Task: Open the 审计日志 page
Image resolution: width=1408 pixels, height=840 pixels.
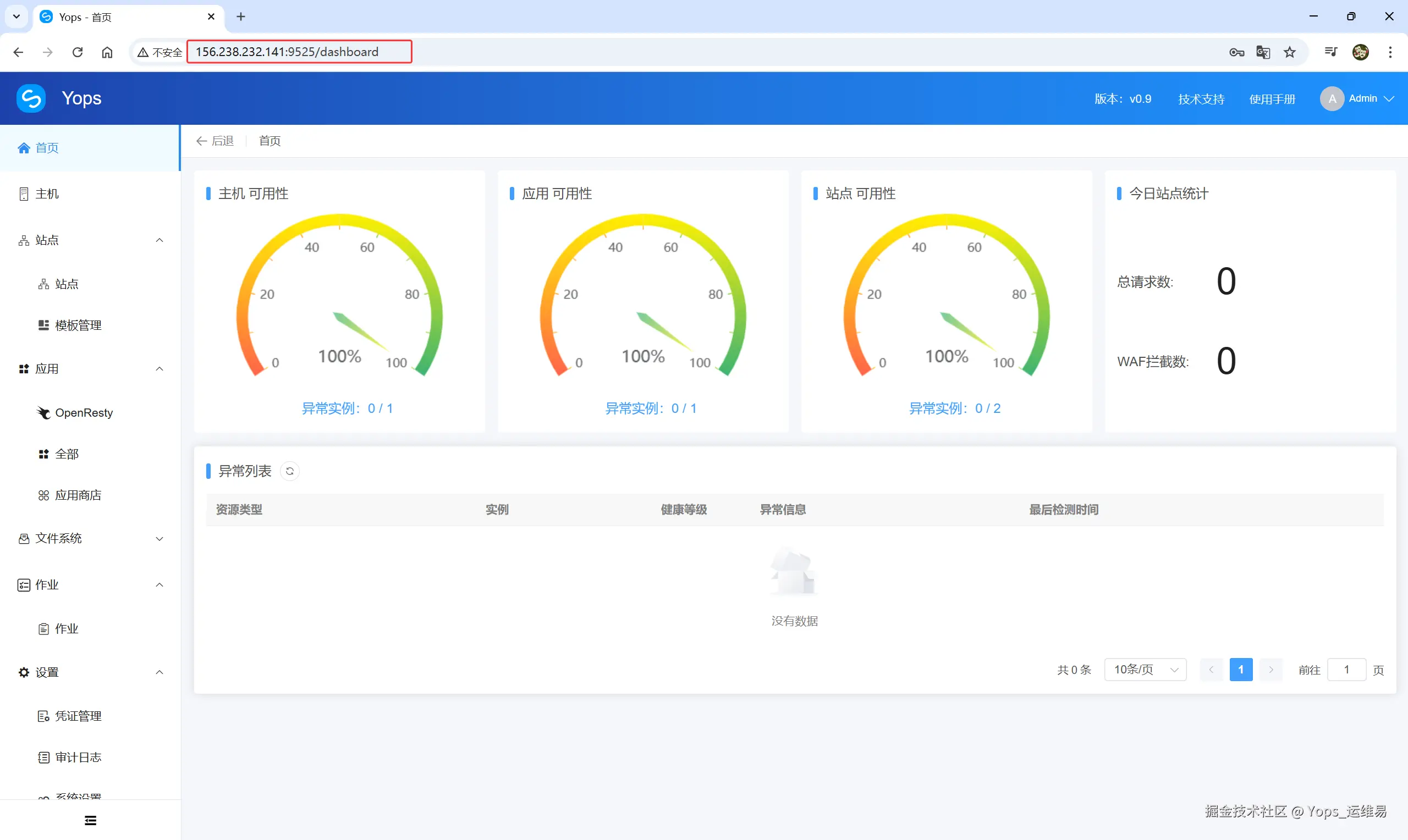Action: (78, 757)
